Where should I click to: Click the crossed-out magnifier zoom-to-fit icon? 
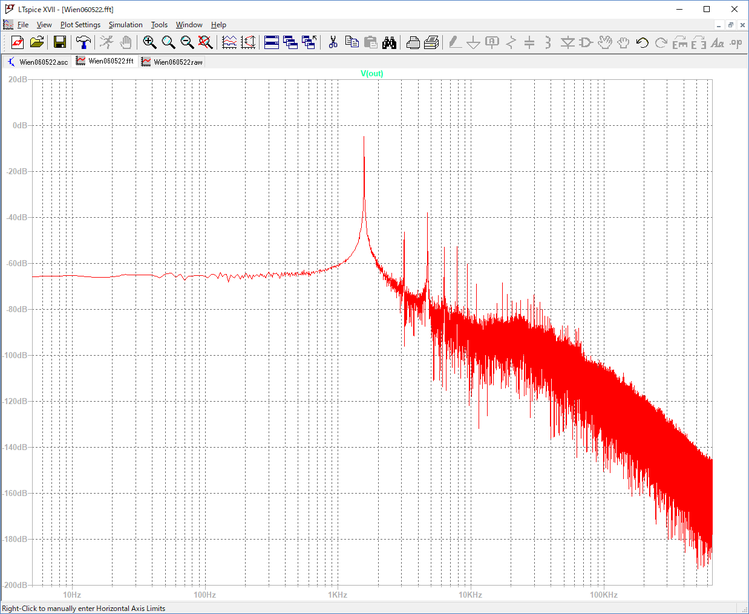point(205,42)
